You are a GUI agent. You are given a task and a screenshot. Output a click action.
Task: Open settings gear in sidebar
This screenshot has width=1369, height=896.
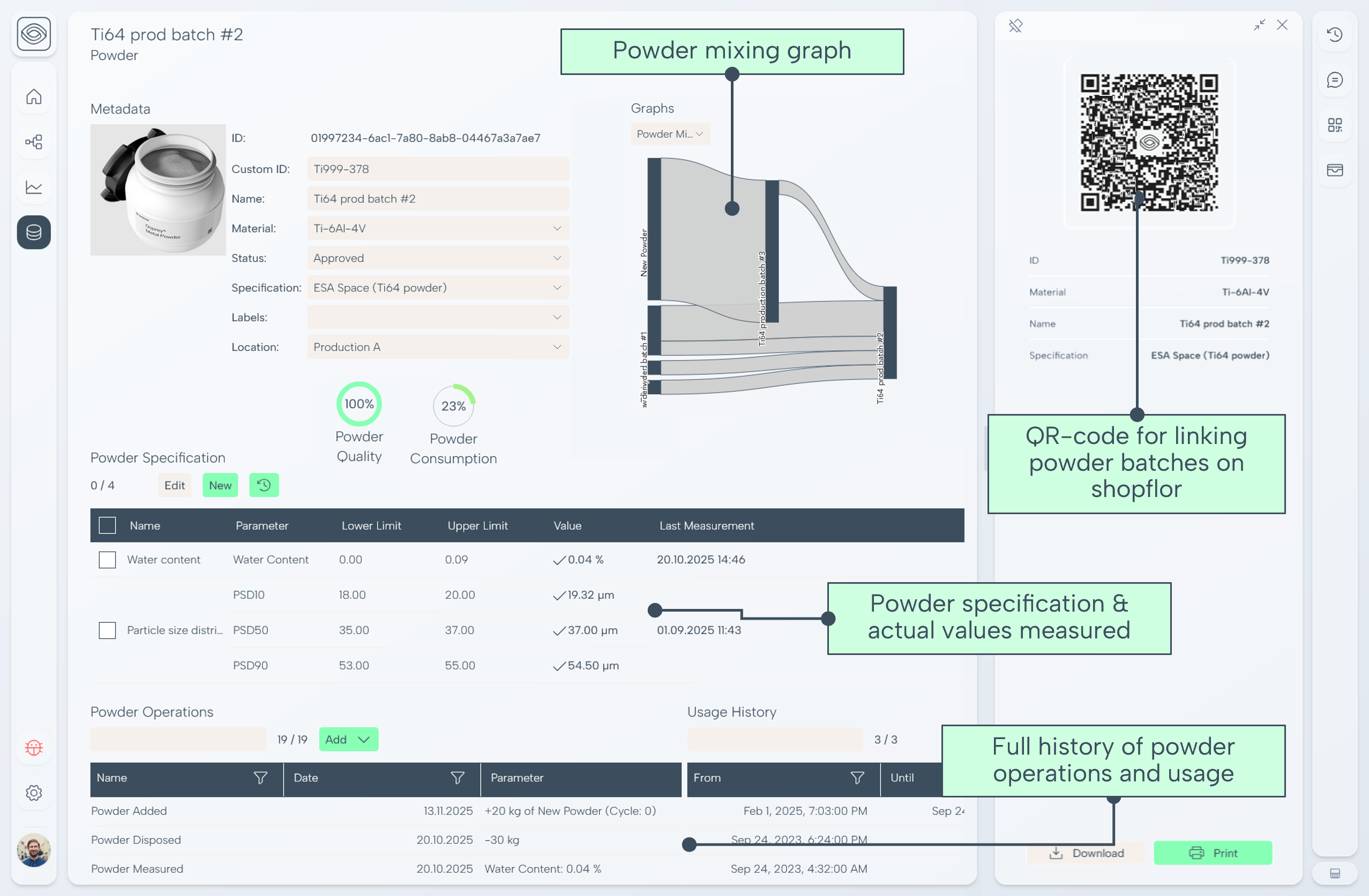point(34,793)
